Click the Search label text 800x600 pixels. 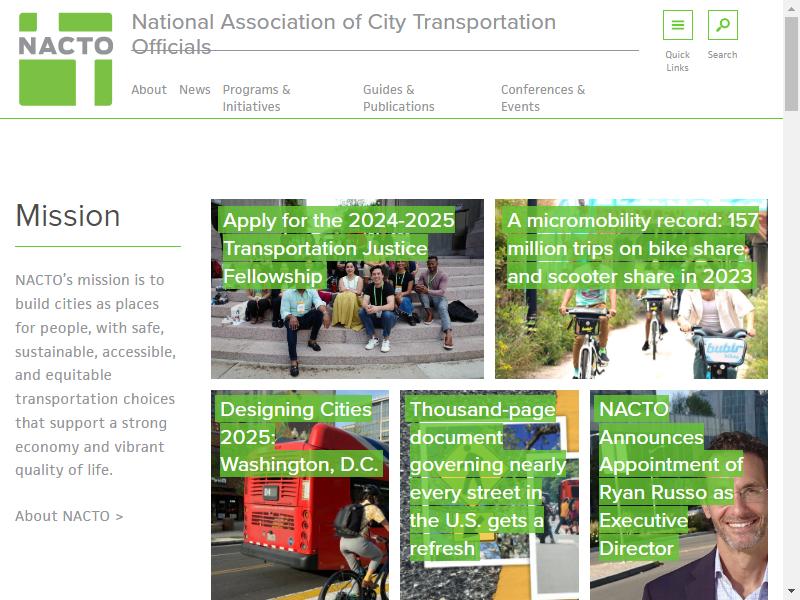pyautogui.click(x=722, y=55)
